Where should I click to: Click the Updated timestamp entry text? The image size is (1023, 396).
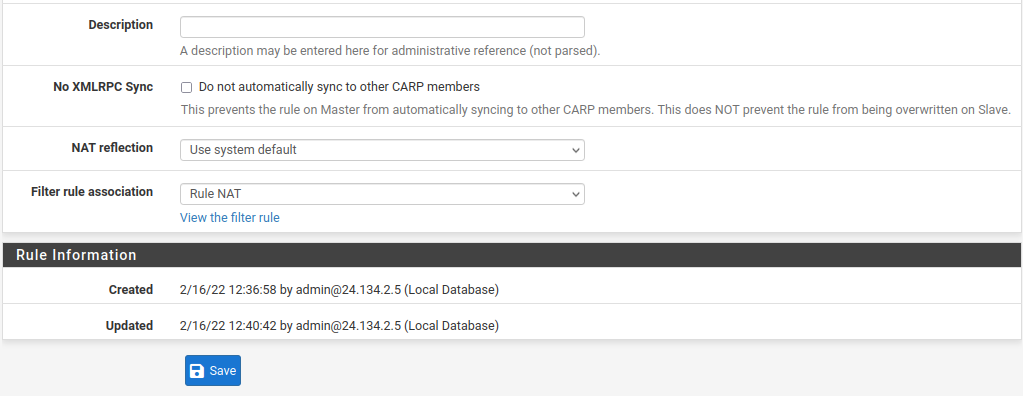(339, 326)
